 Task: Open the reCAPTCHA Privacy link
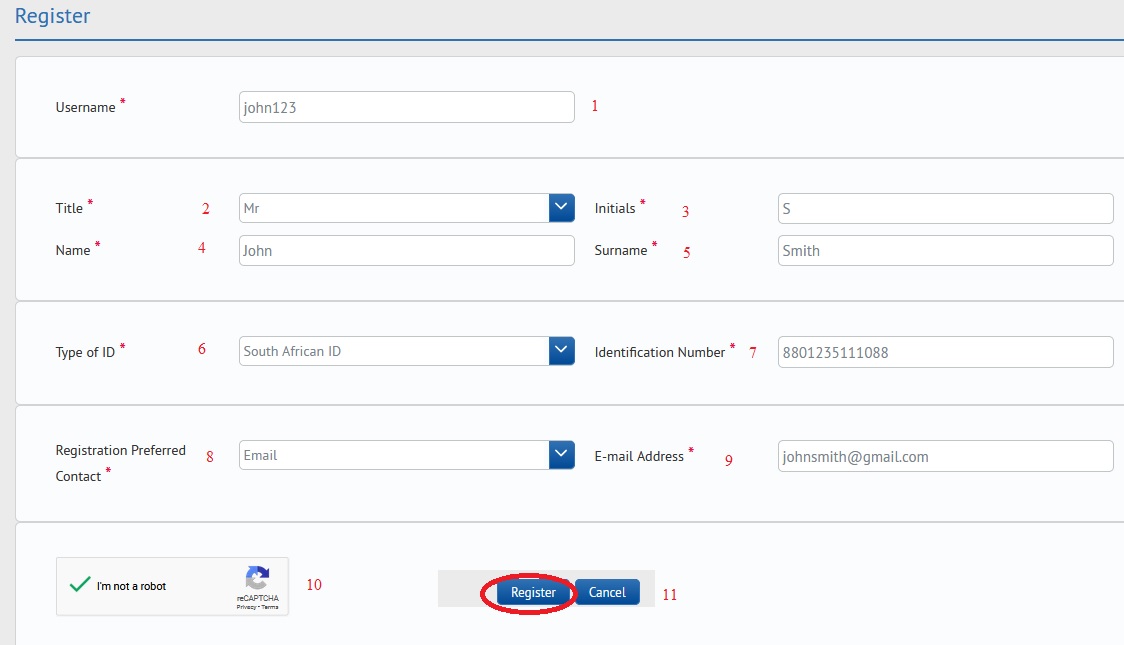coord(245,607)
